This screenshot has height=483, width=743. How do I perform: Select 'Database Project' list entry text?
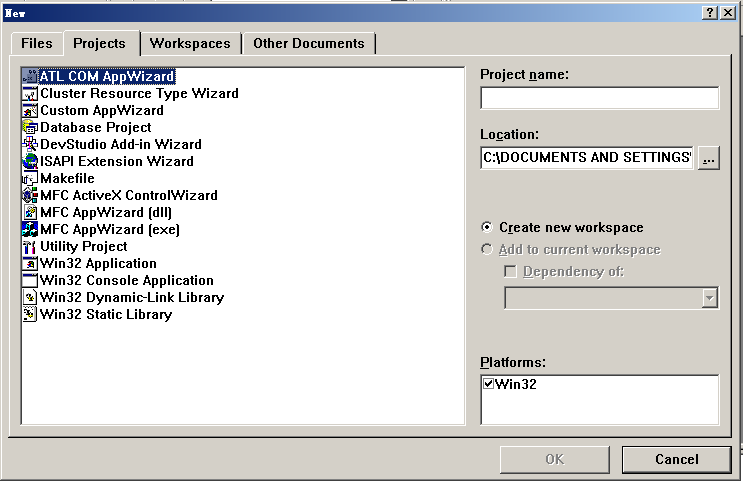point(96,128)
